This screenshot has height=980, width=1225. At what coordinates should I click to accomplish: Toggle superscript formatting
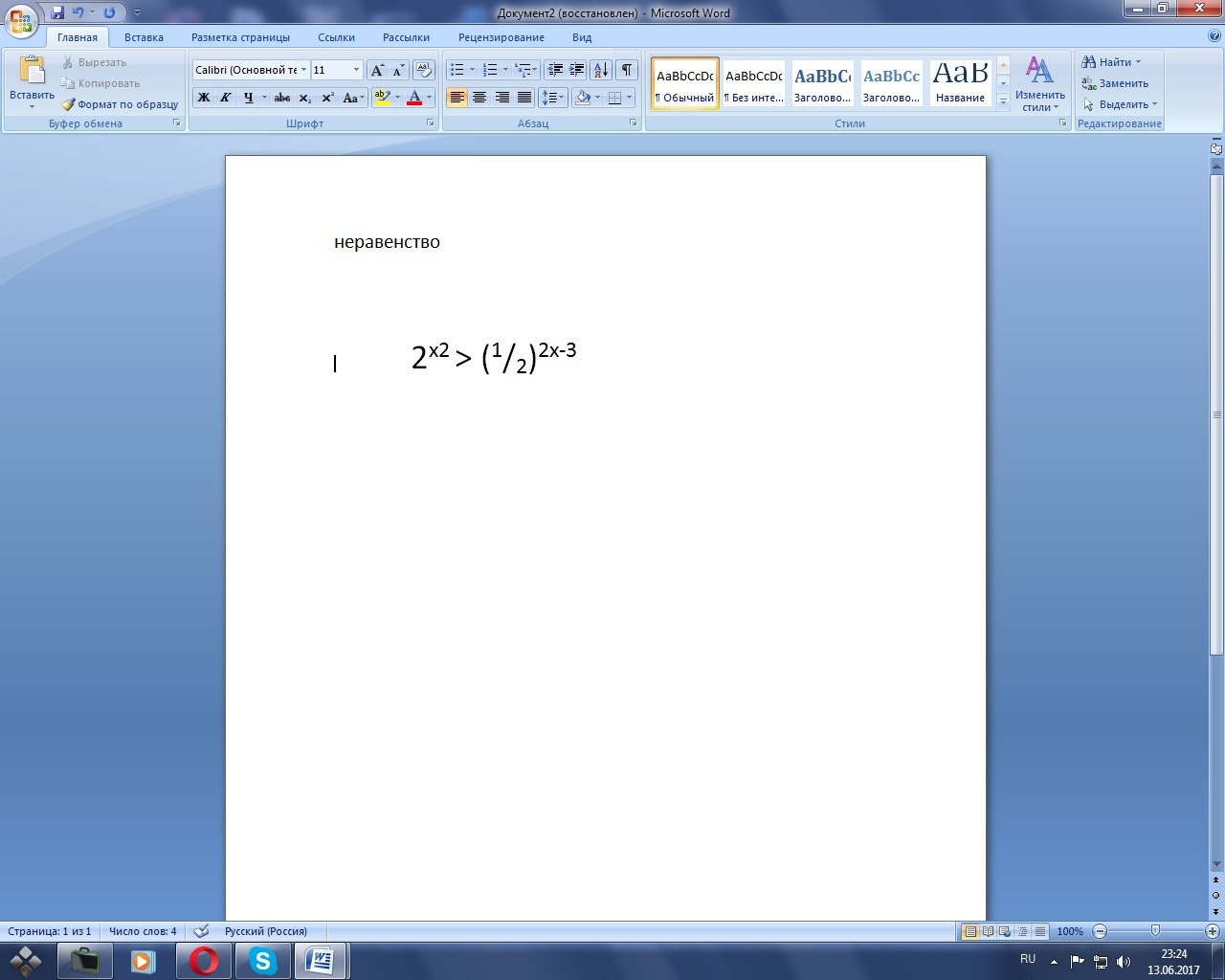(327, 98)
